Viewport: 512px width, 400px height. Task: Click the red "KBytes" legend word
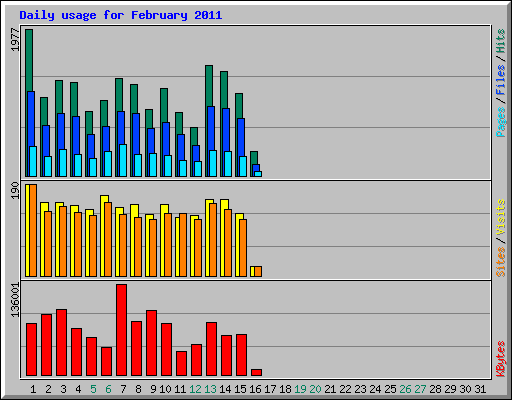[501, 359]
